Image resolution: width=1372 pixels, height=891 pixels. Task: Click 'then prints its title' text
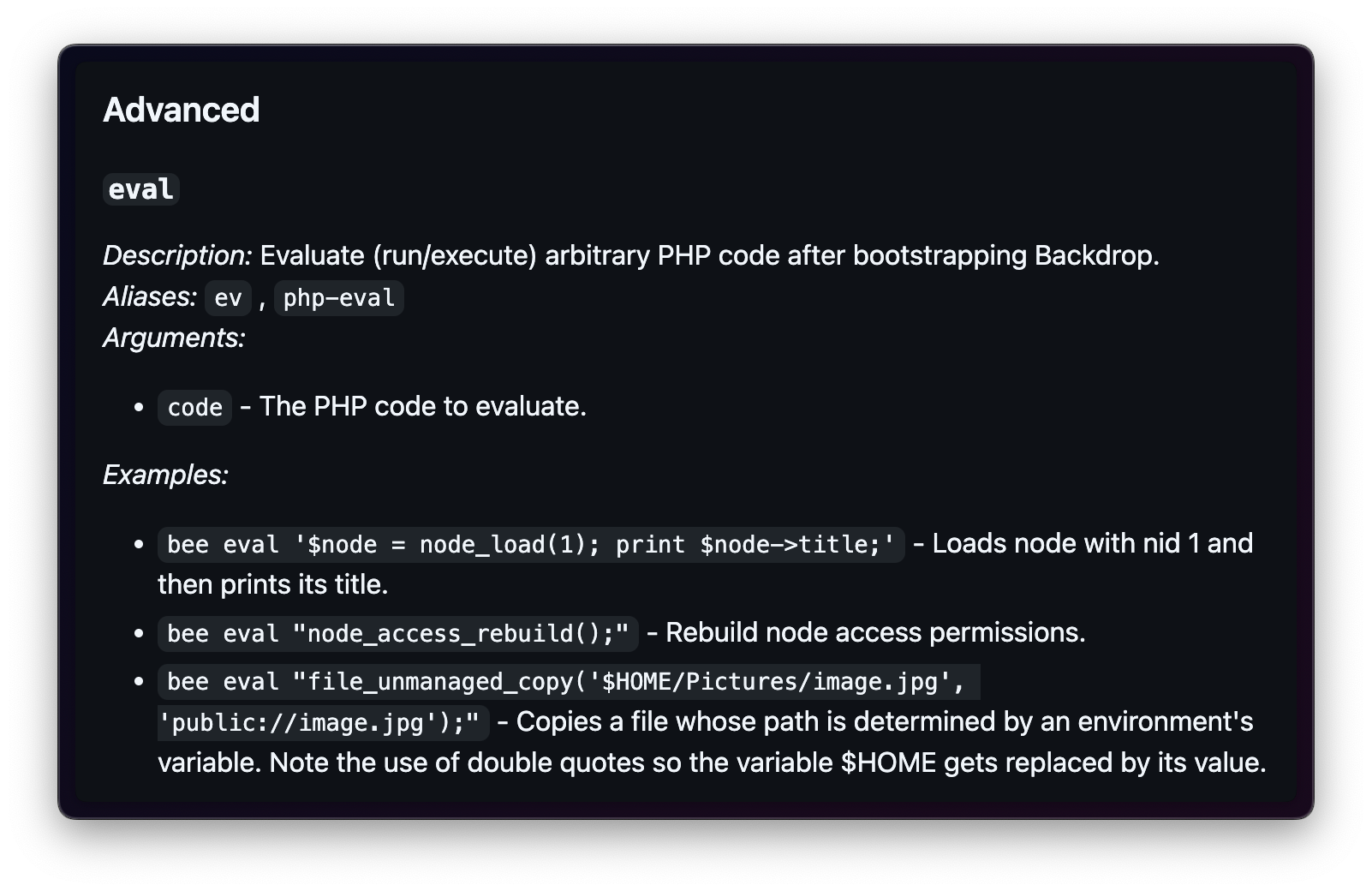click(x=273, y=584)
